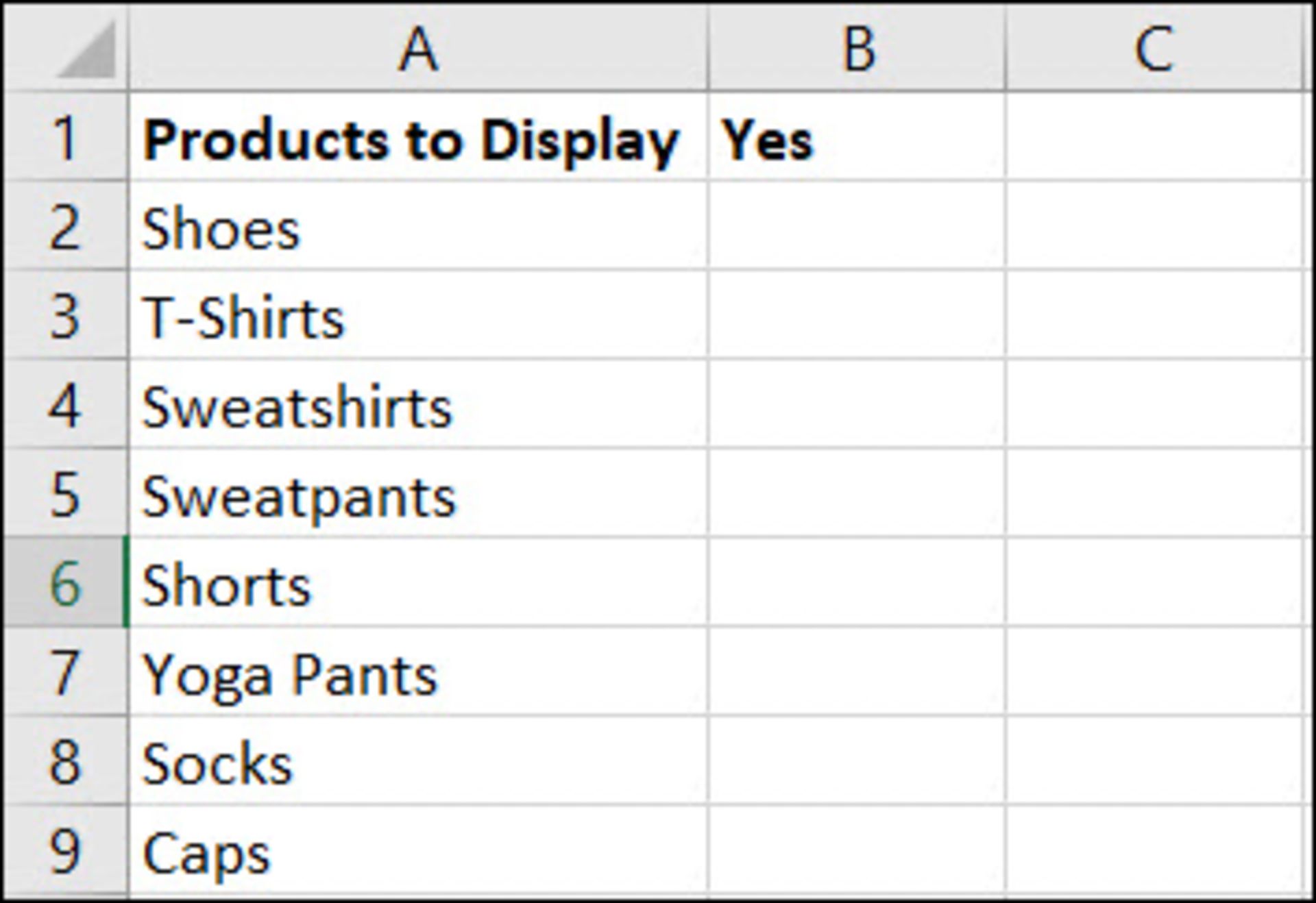Select column B header
The width and height of the screenshot is (1316, 903).
[x=857, y=49]
